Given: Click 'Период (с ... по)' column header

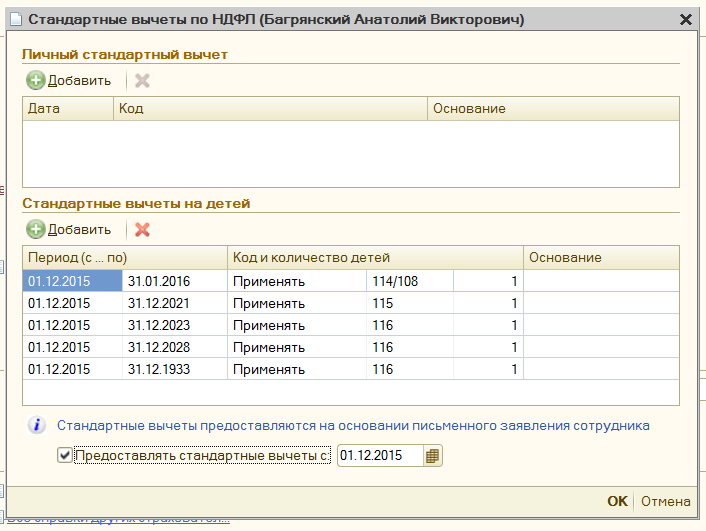Looking at the screenshot, I should pos(78,258).
